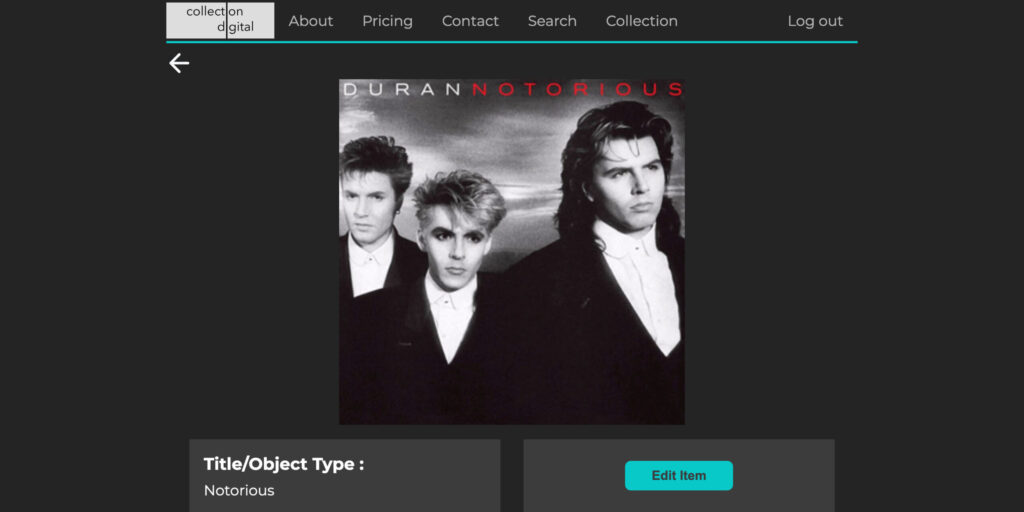Viewport: 1024px width, 512px height.
Task: Open the collection digital logo home link
Action: click(220, 20)
